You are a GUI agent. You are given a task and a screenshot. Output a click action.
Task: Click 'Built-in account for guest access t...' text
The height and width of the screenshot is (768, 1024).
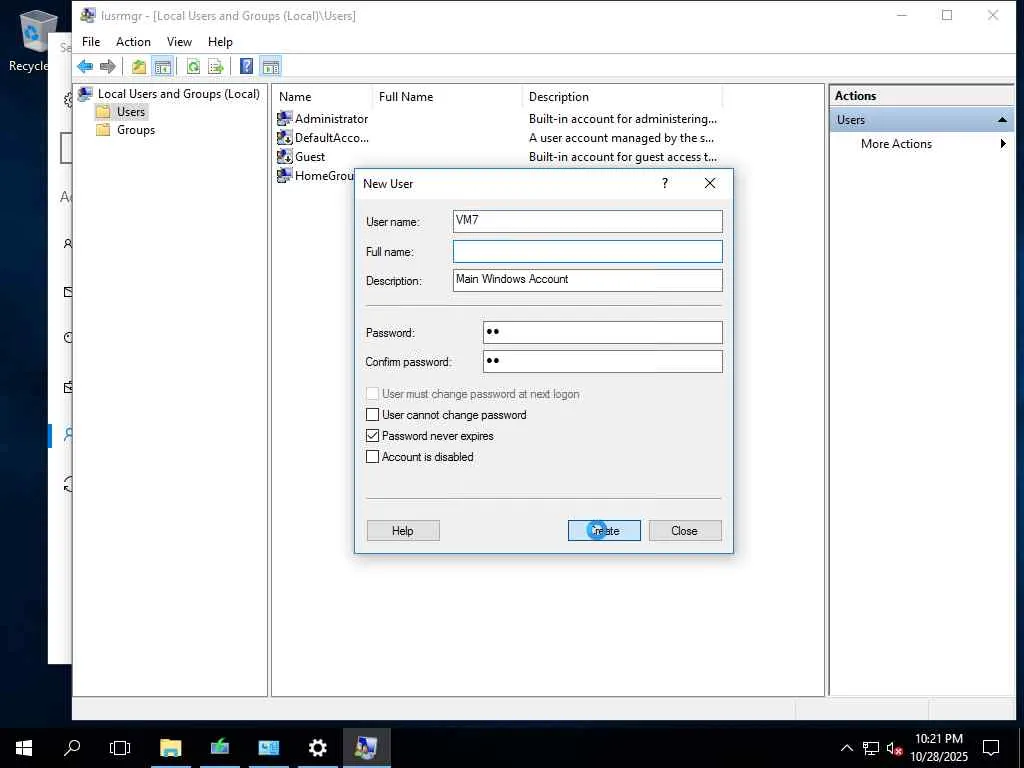click(x=622, y=157)
